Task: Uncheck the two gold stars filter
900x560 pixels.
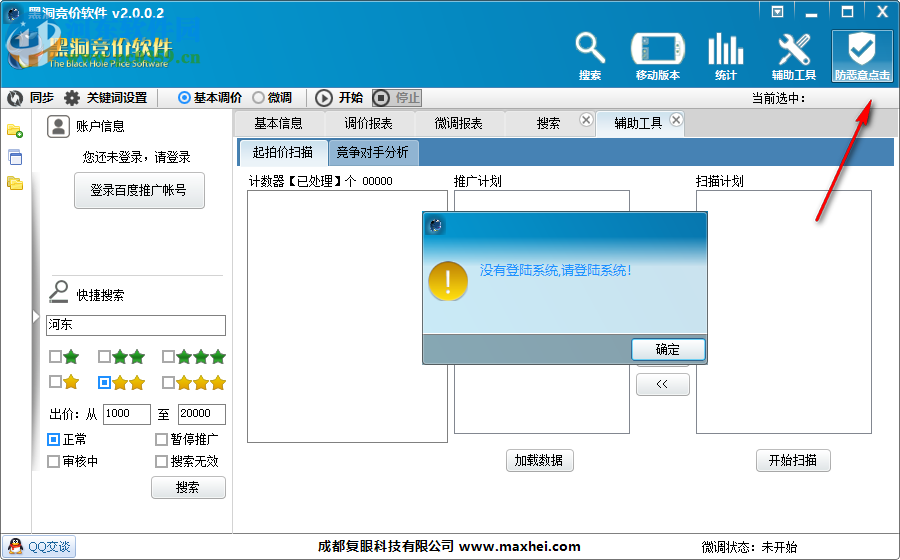Action: point(104,382)
